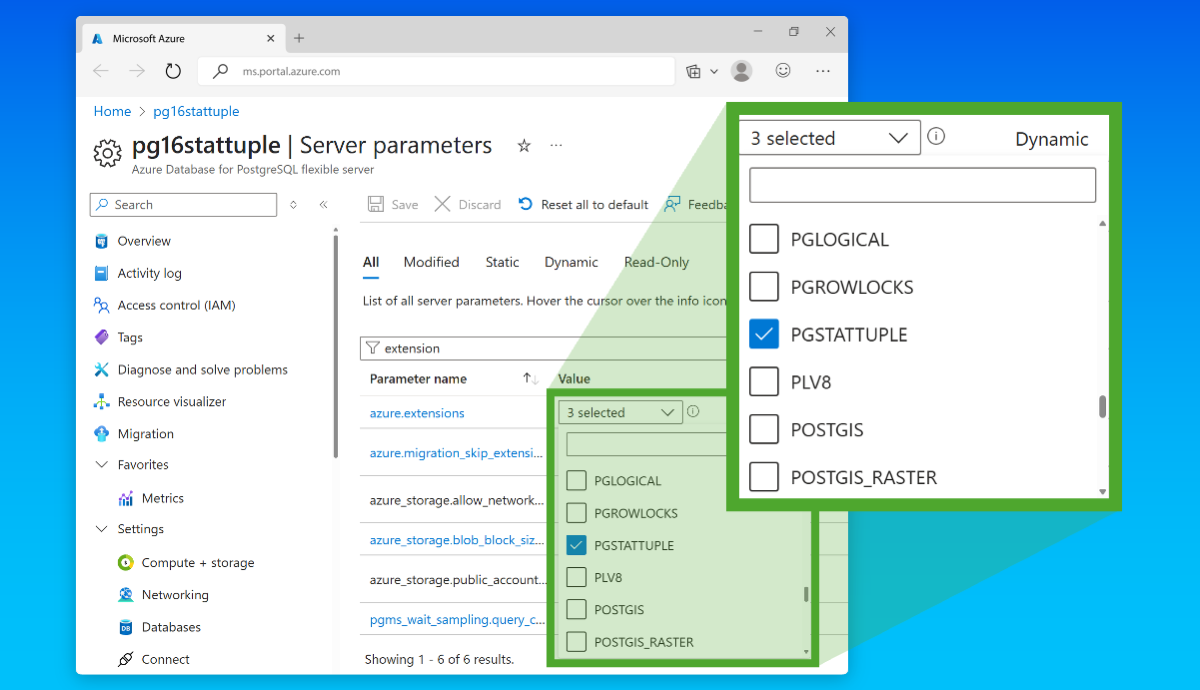Viewport: 1200px width, 690px height.
Task: Check POSTGIS in the browser window list
Action: tap(576, 609)
